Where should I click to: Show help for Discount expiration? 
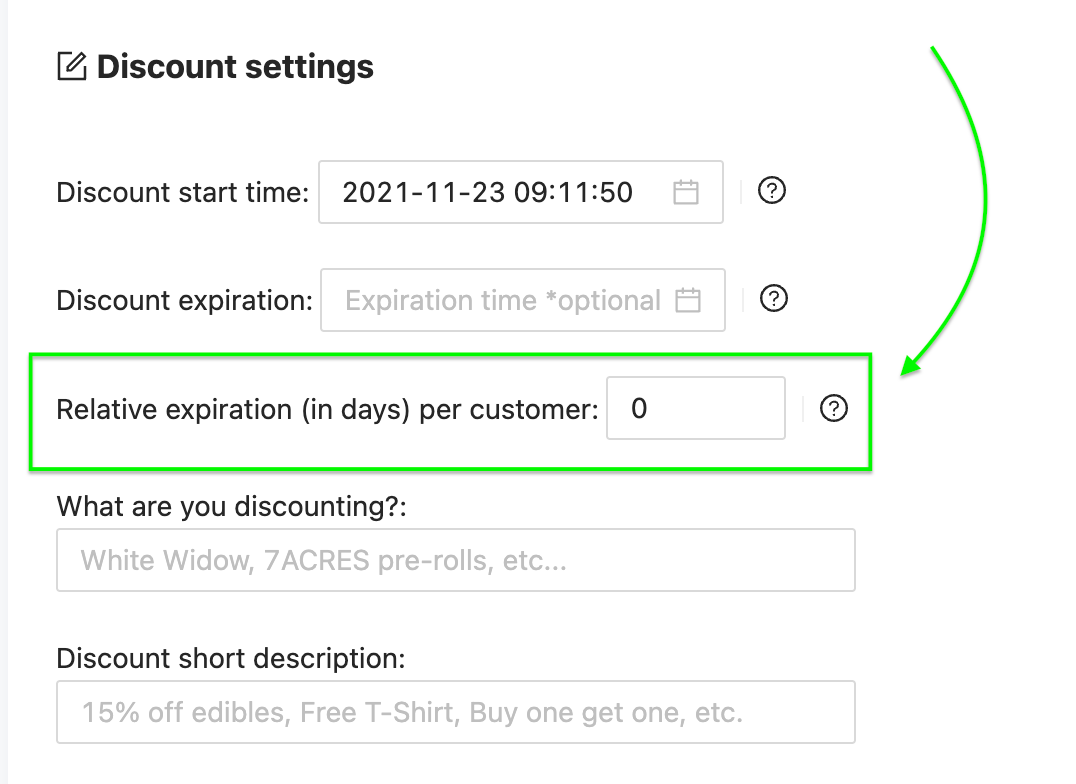coord(773,299)
